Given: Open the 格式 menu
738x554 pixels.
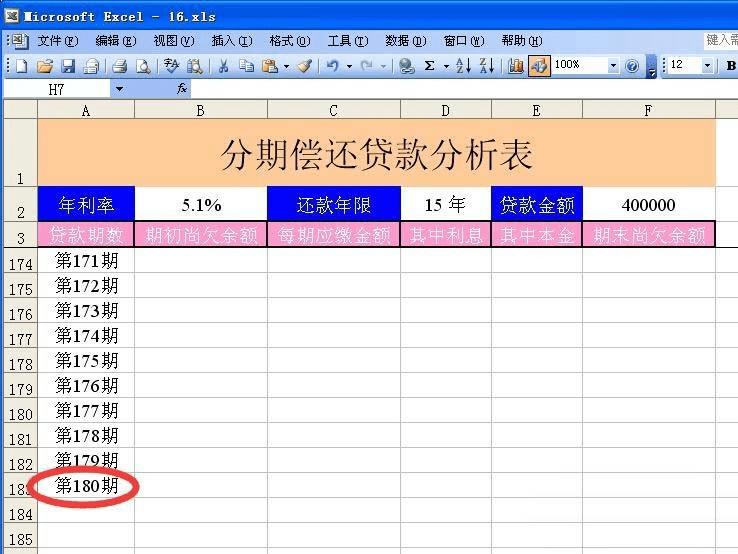Looking at the screenshot, I should pos(290,41).
